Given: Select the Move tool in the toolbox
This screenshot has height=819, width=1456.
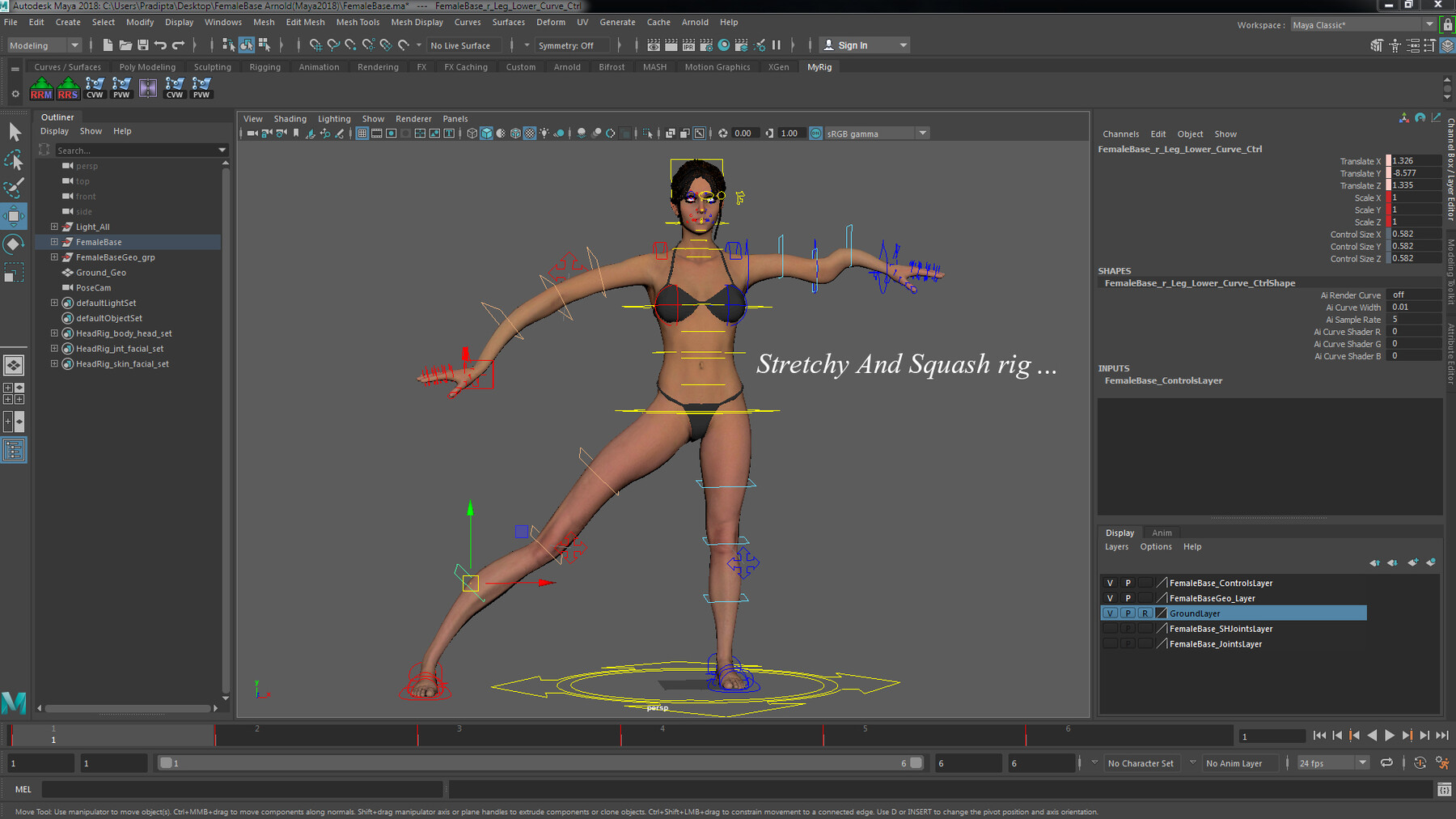Looking at the screenshot, I should click(14, 216).
